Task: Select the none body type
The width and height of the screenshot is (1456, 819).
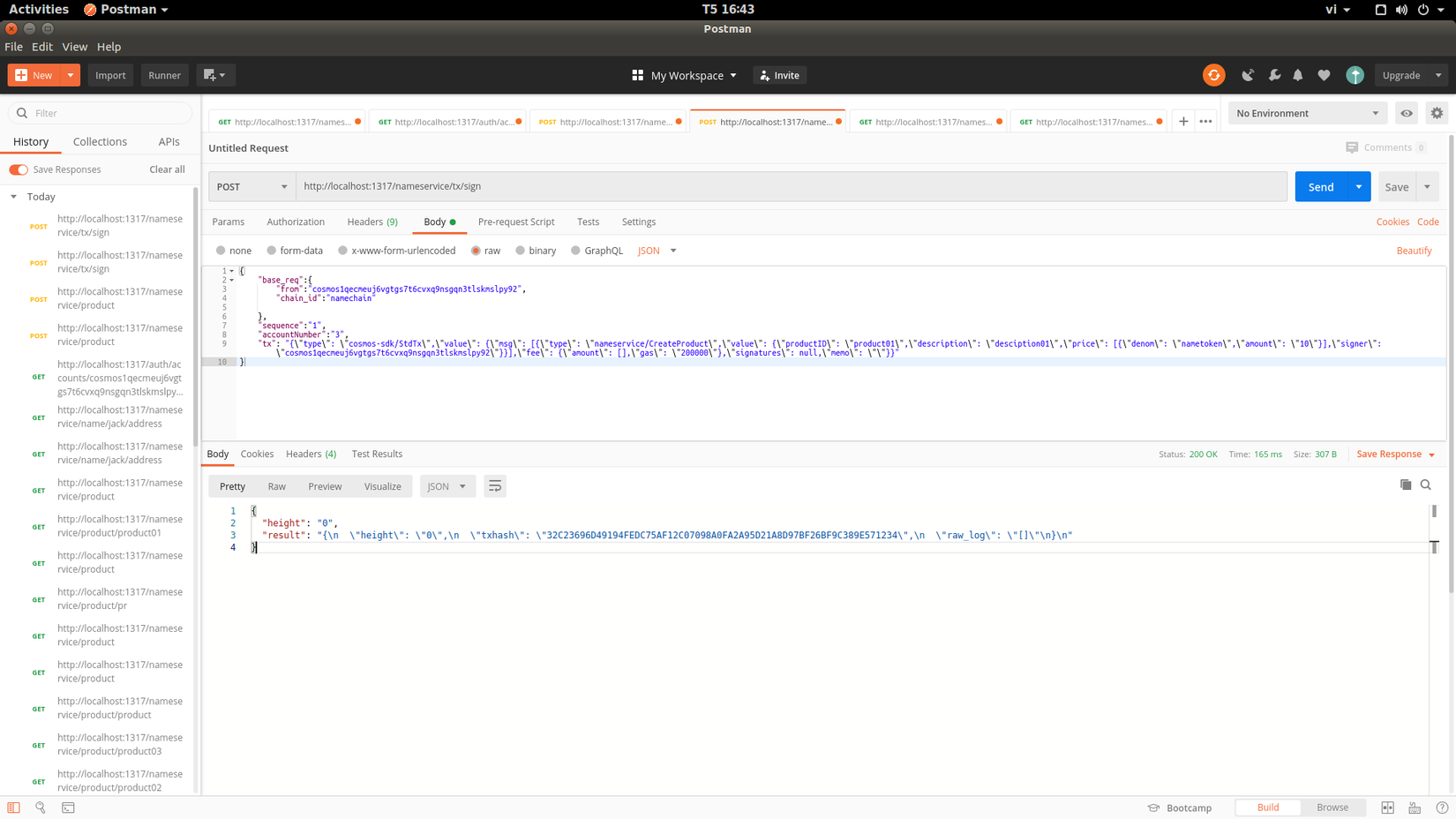Action: pyautogui.click(x=221, y=251)
